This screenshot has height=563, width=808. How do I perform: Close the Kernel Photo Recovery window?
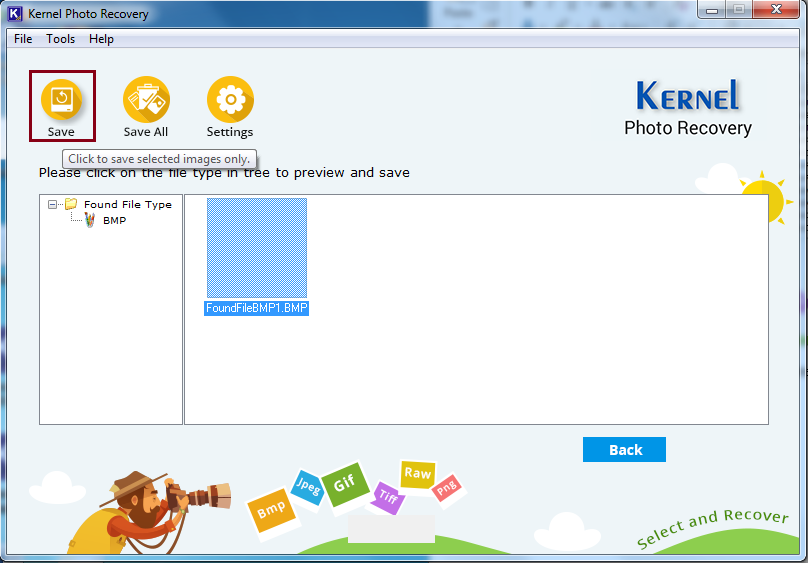coord(776,10)
